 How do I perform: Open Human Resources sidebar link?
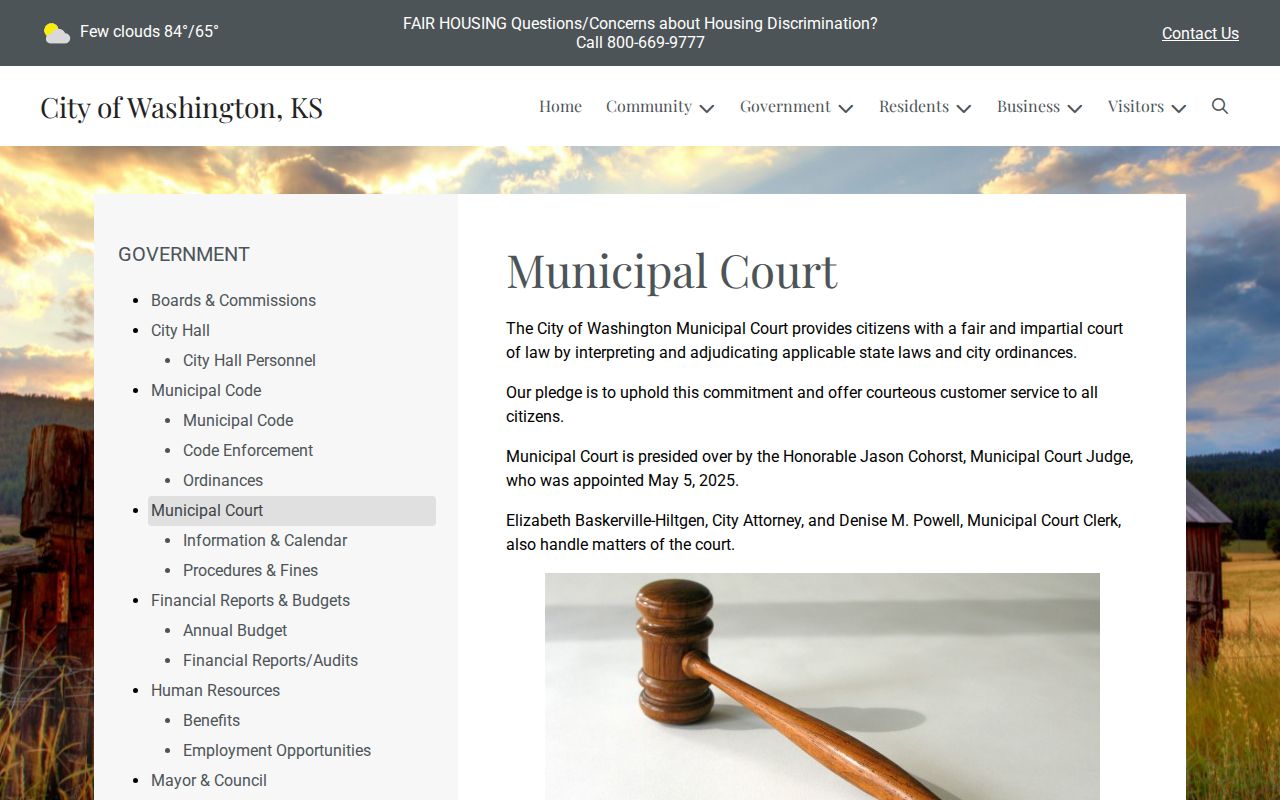click(215, 690)
